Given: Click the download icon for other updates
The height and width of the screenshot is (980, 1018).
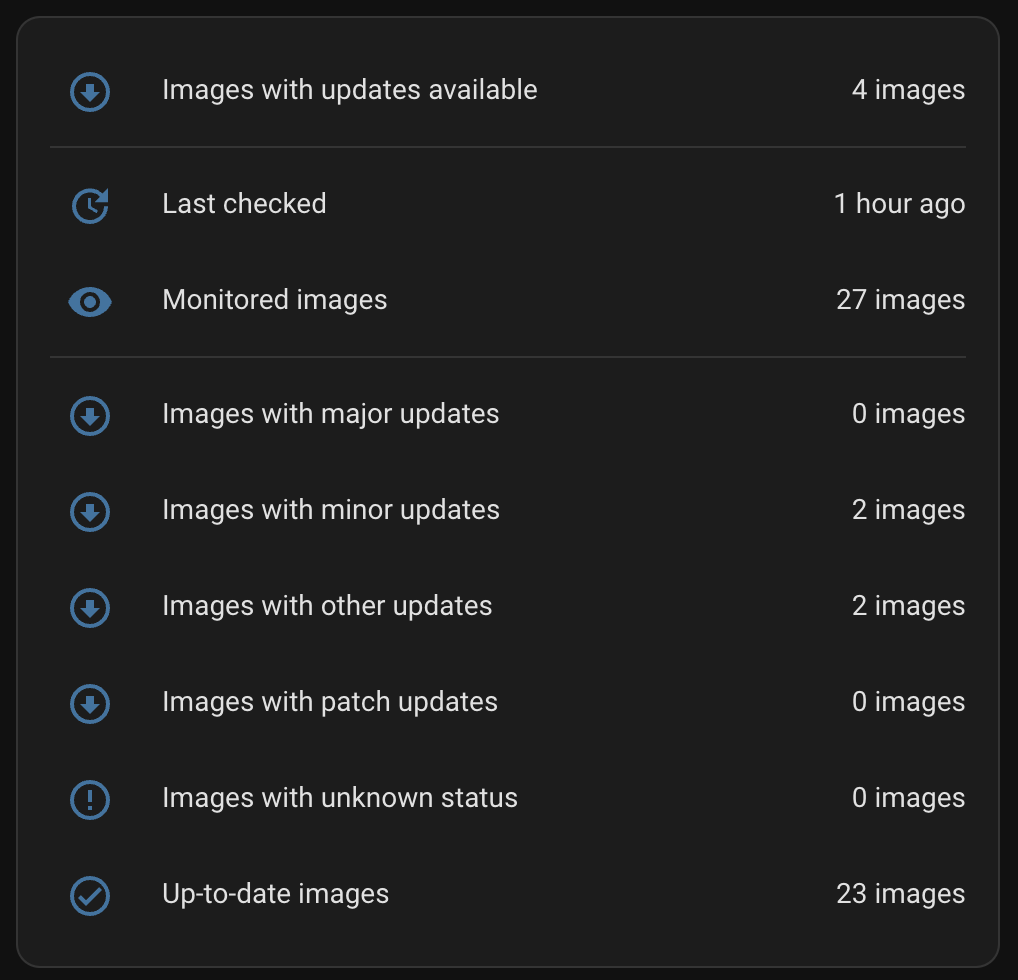Looking at the screenshot, I should click(x=90, y=608).
